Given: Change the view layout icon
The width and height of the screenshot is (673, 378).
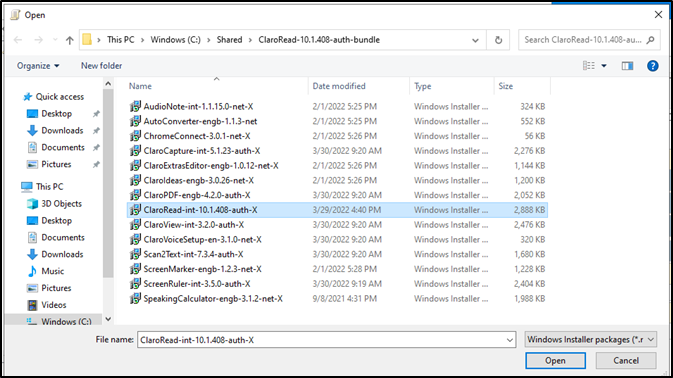Looking at the screenshot, I should pyautogui.click(x=588, y=66).
